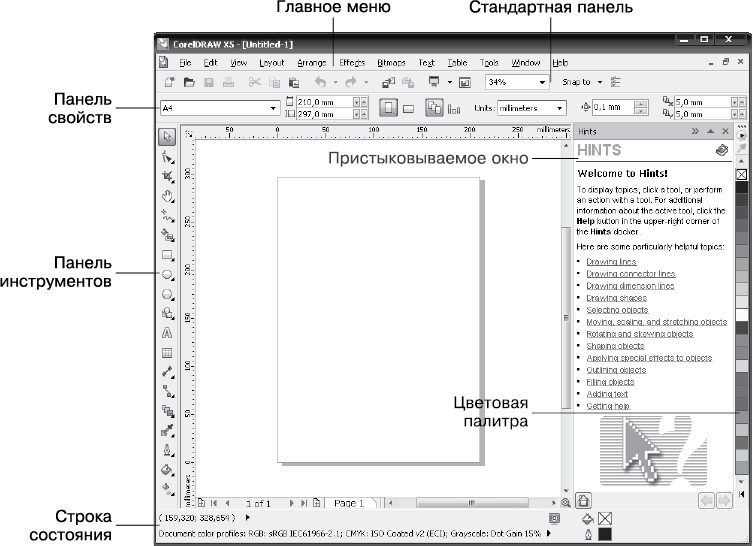The height and width of the screenshot is (546, 753).
Task: Click the Open file toolbar icon
Action: pos(190,82)
